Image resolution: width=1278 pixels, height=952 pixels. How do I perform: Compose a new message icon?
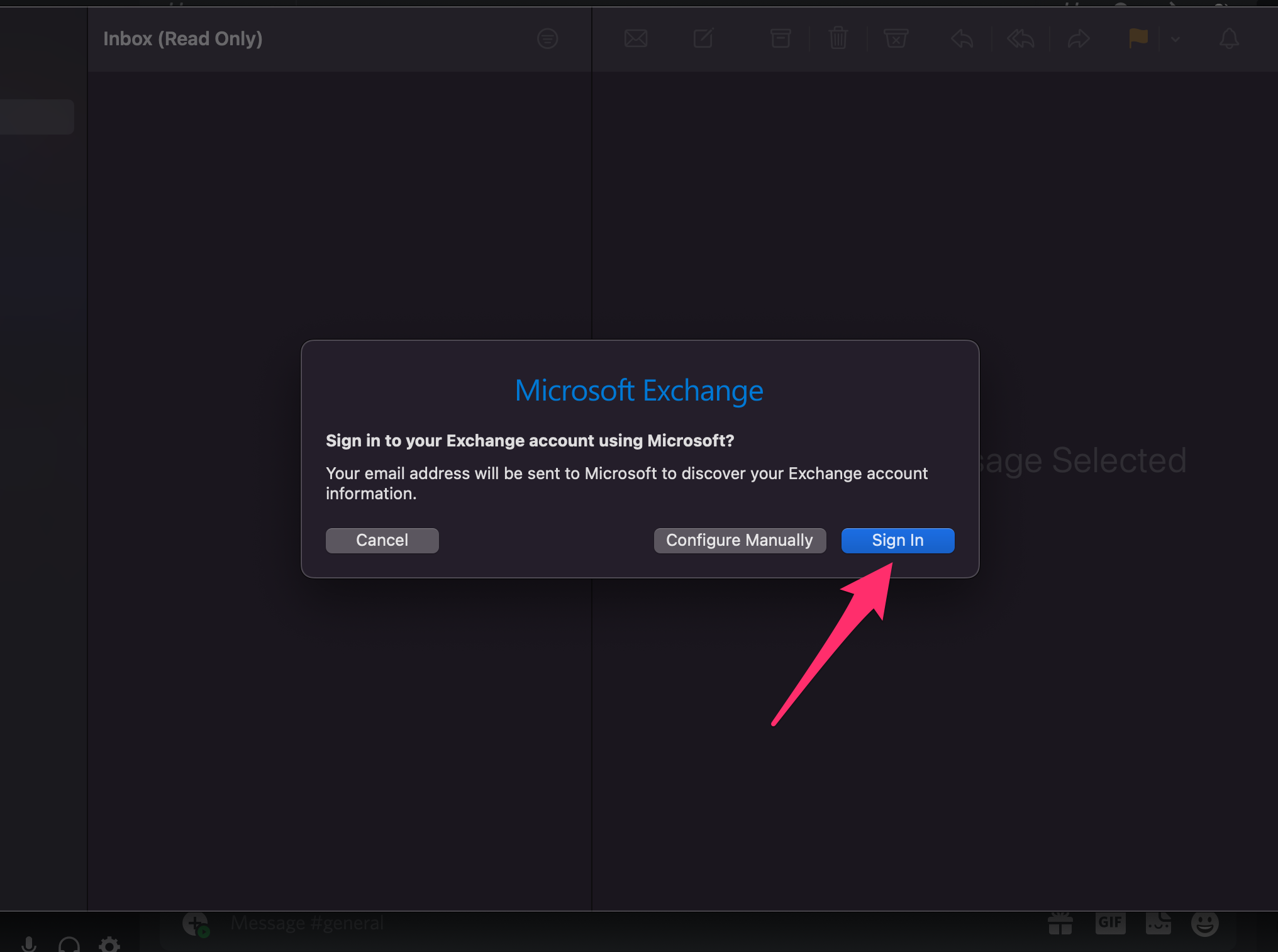[703, 39]
